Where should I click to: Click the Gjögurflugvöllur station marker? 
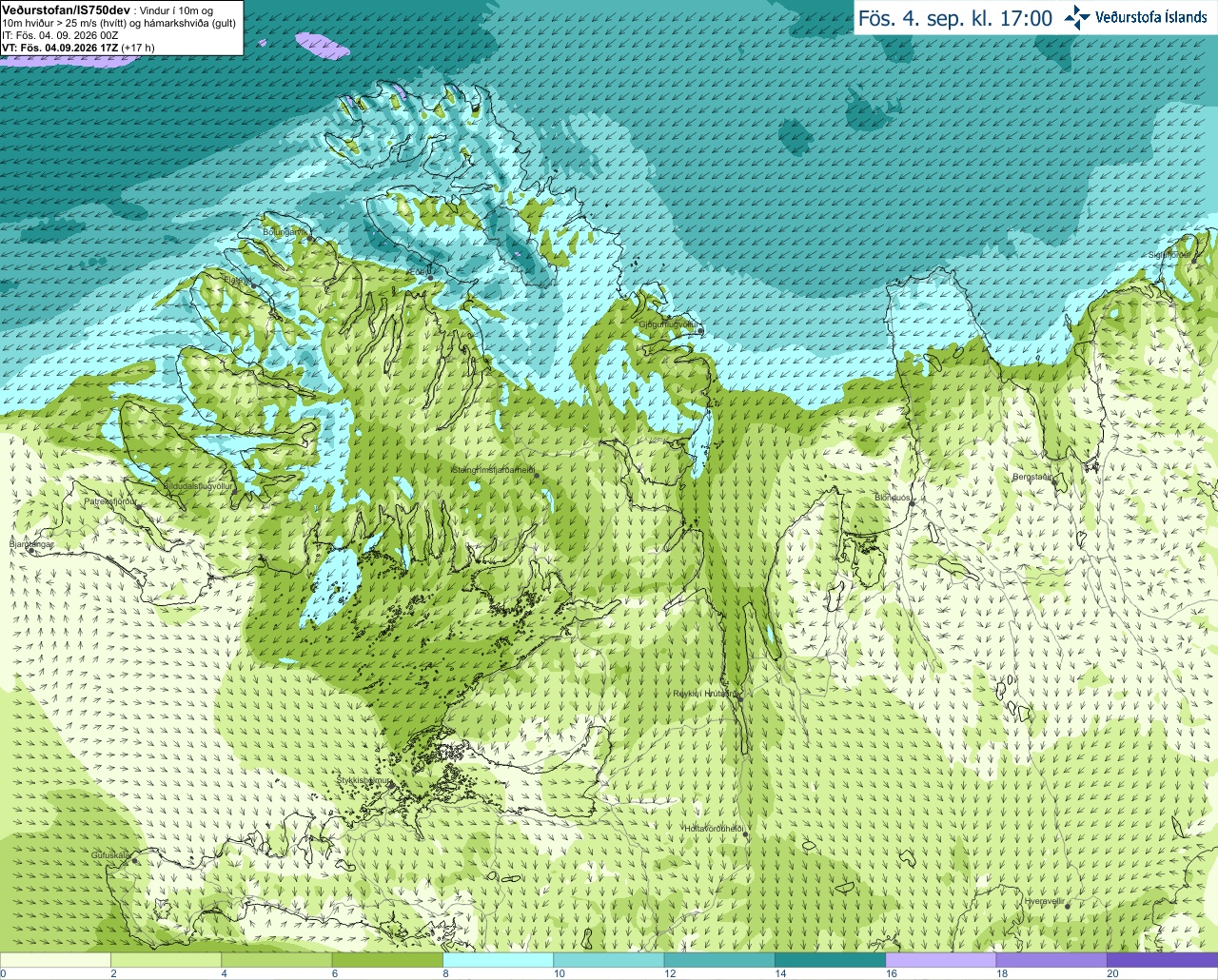(699, 330)
